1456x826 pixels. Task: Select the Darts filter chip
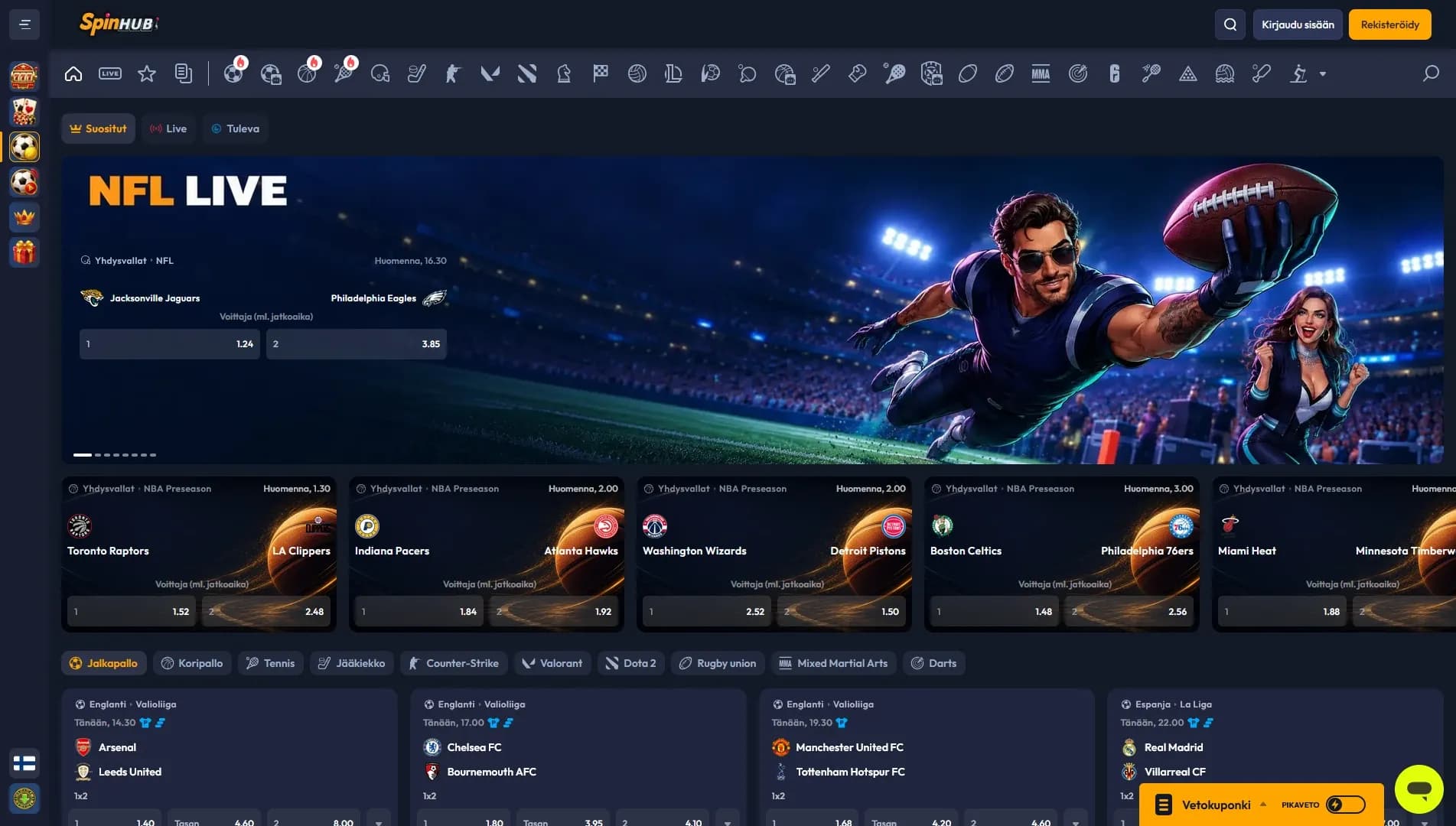934,663
